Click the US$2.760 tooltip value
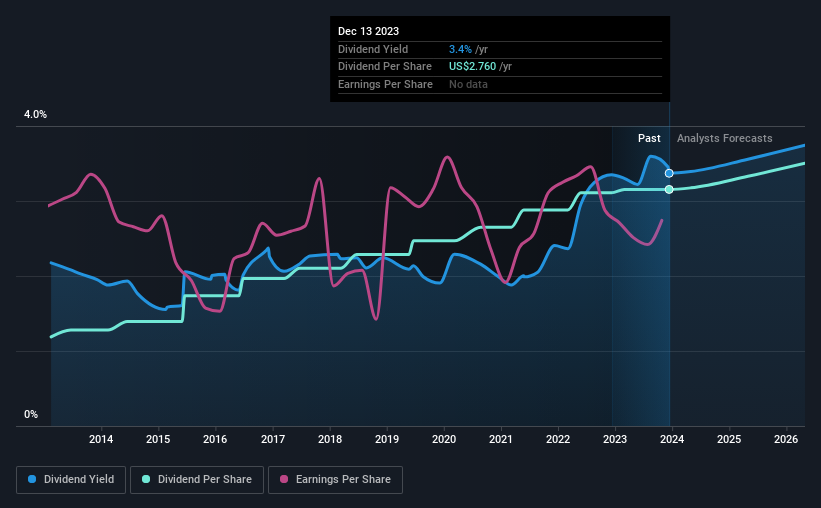Viewport: 821px width, 508px height. (472, 67)
